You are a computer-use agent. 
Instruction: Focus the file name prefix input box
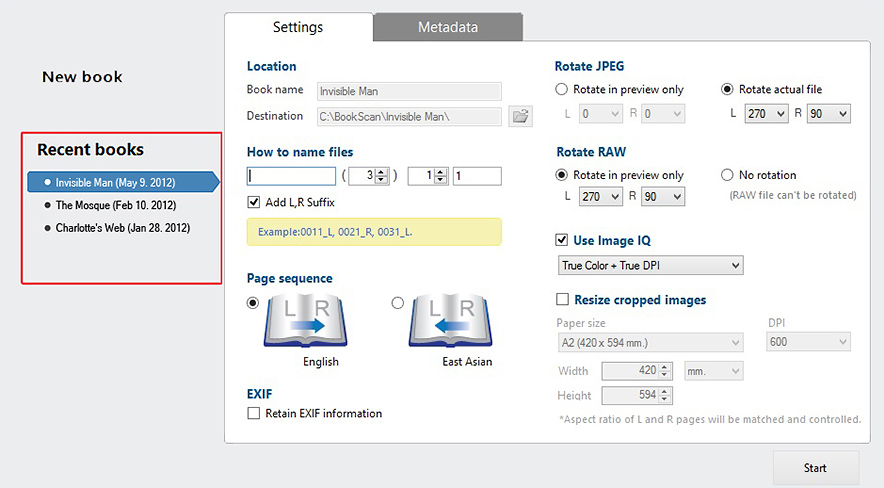tap(291, 176)
